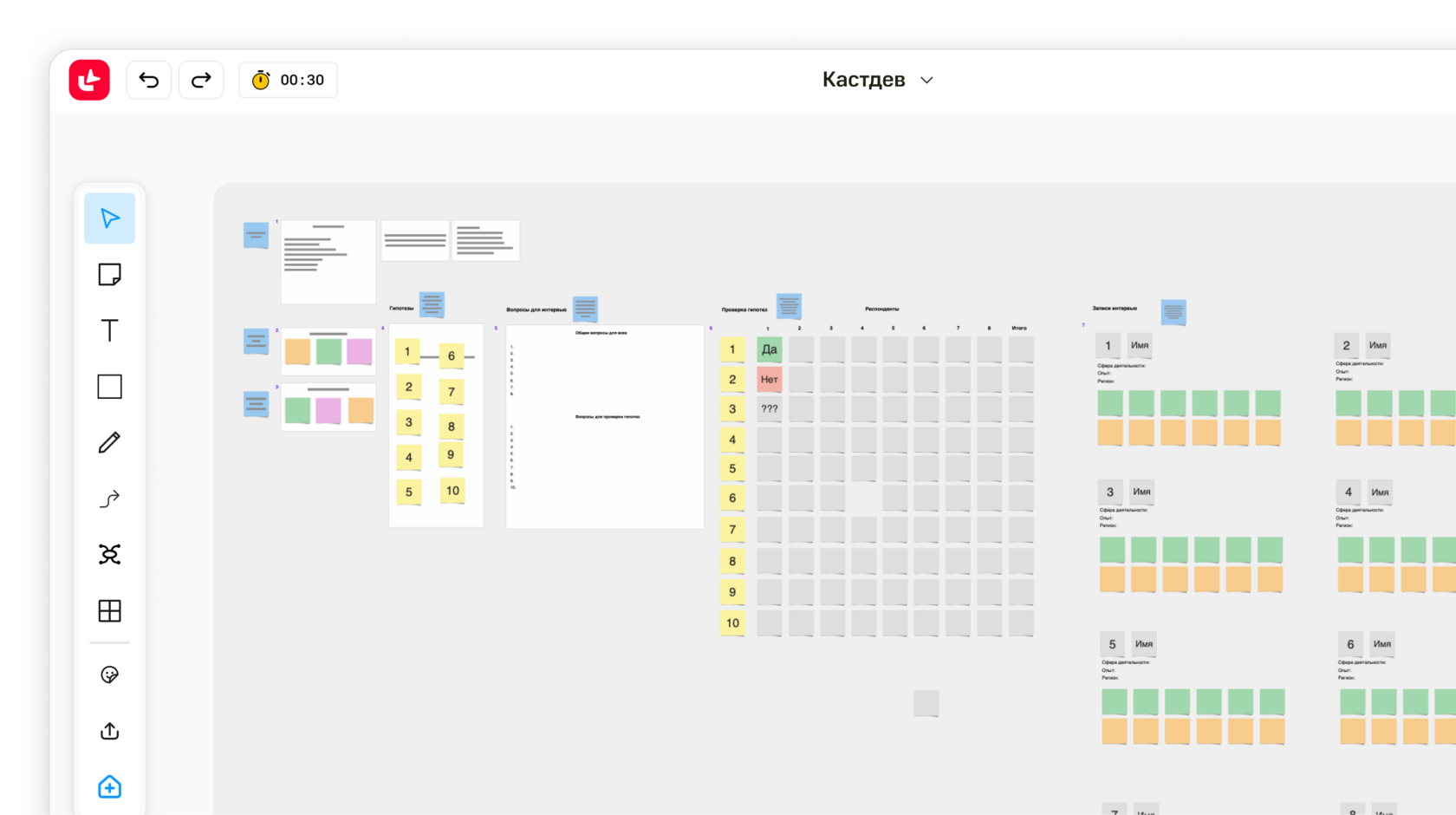Select the mind map tool
The image size is (1456, 815).
pos(109,555)
